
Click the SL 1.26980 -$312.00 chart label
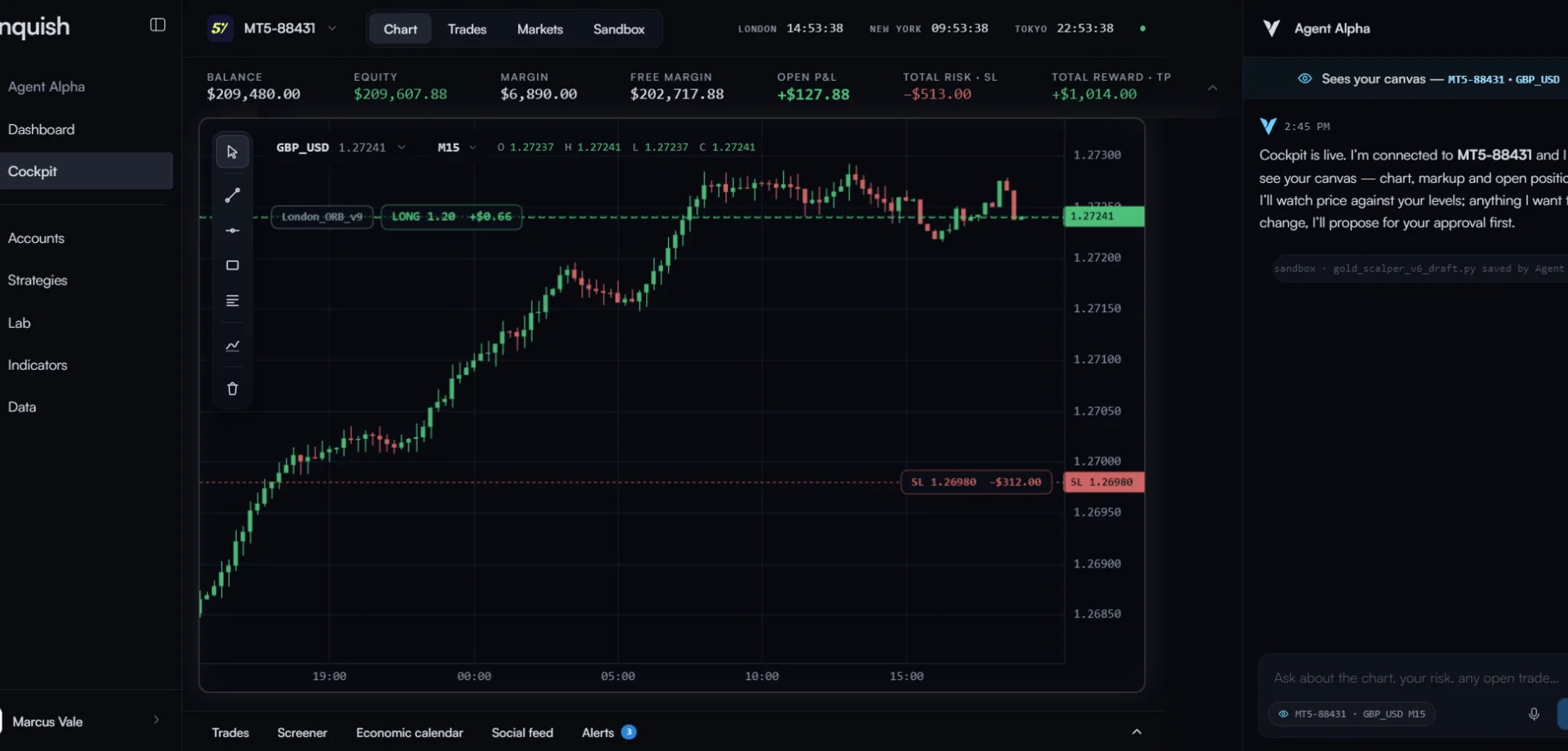976,482
